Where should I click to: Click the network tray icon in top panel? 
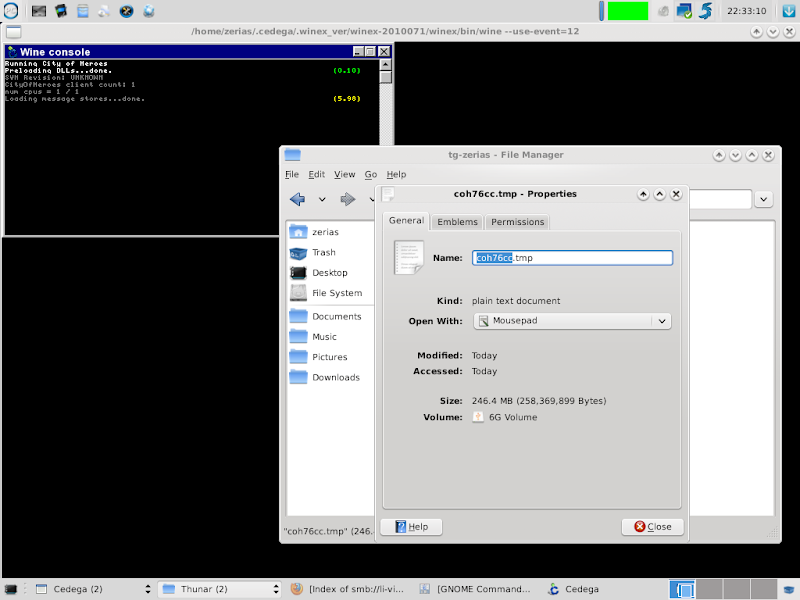pos(684,12)
